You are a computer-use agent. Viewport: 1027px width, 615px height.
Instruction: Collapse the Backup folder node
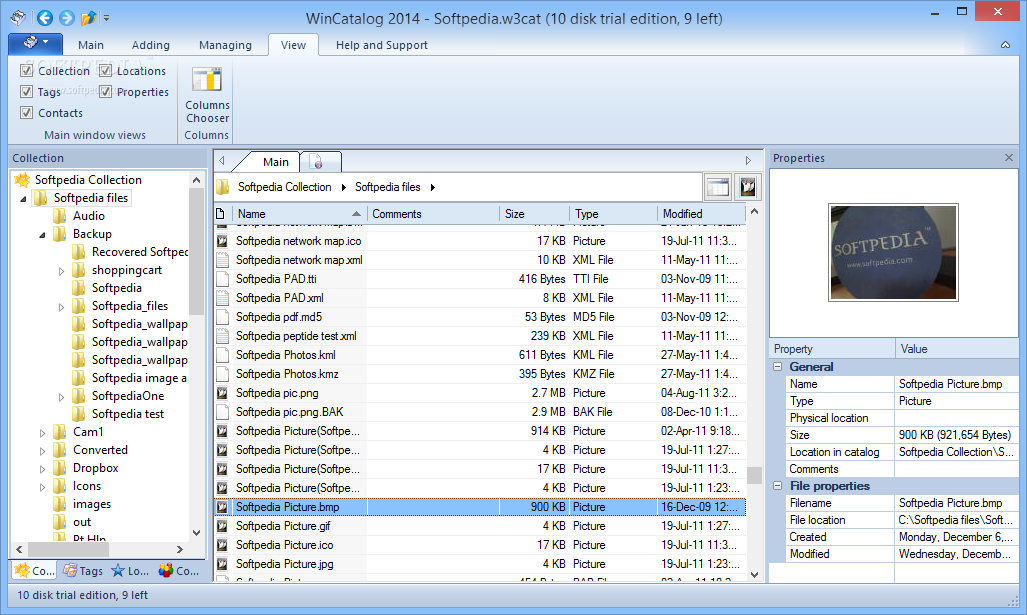43,234
